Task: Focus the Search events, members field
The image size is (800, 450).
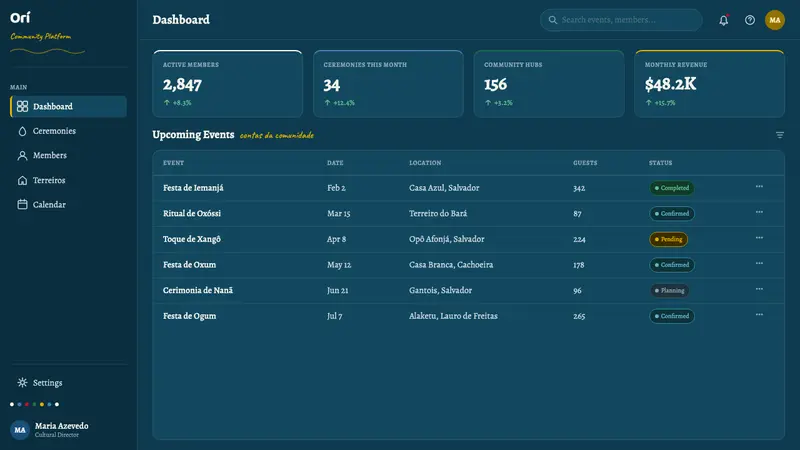Action: coord(621,20)
